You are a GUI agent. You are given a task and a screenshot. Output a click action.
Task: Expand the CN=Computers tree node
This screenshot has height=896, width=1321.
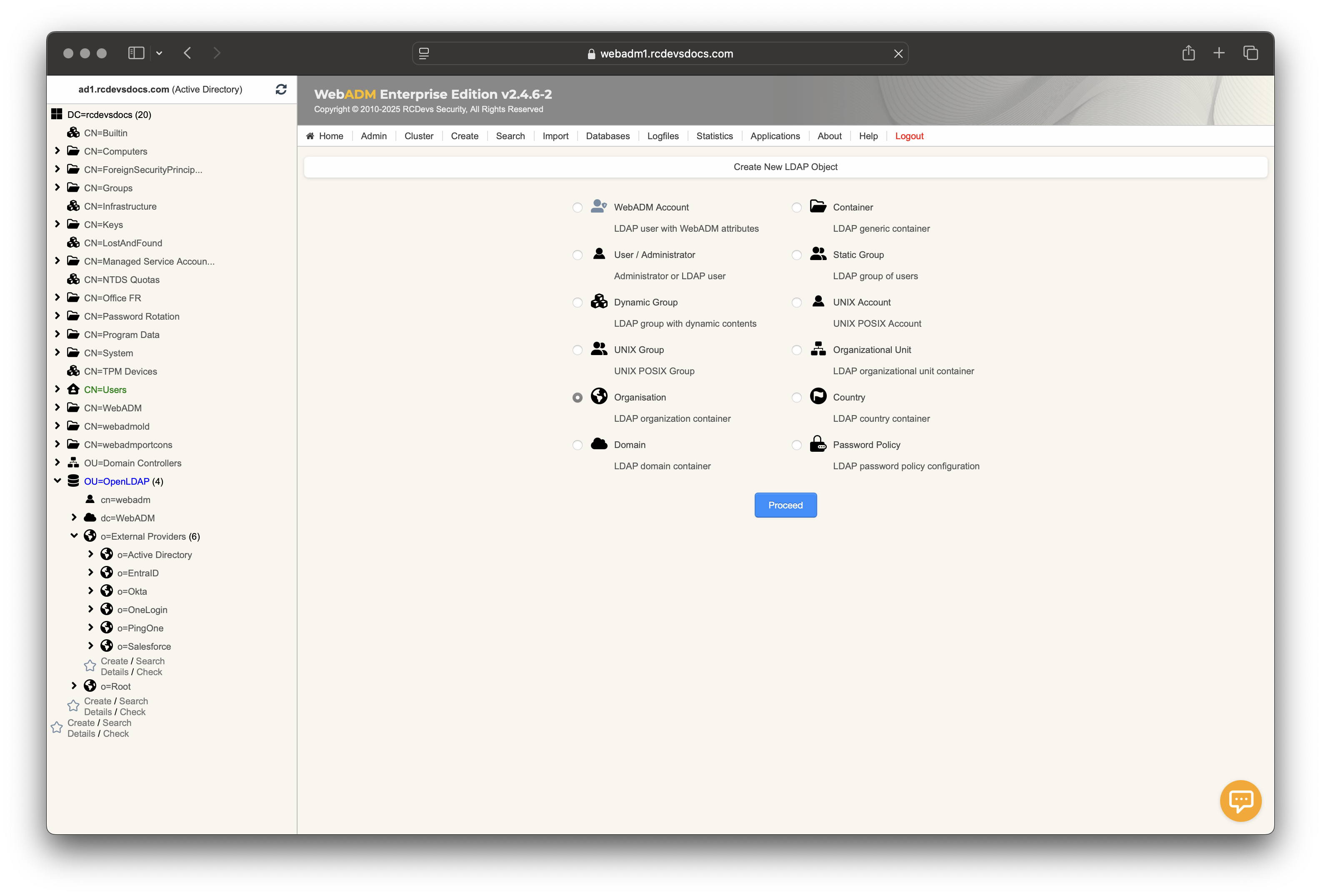58,151
